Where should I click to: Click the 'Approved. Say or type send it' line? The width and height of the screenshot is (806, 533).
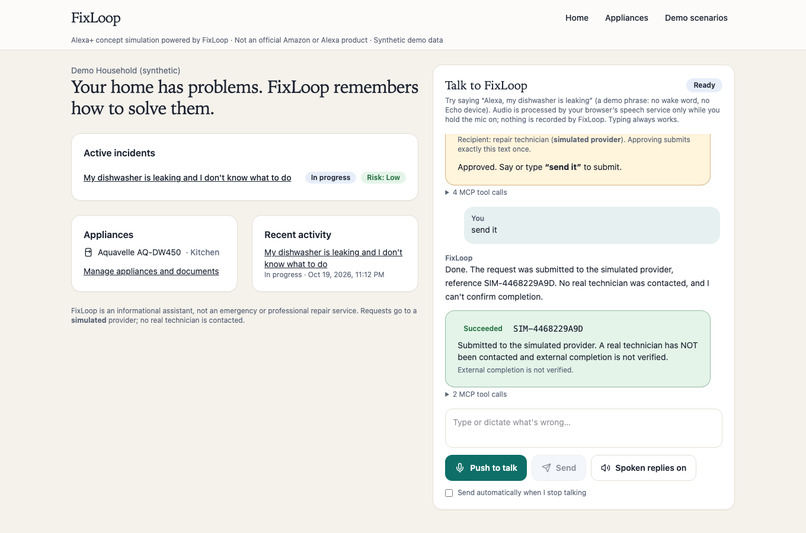(x=539, y=167)
